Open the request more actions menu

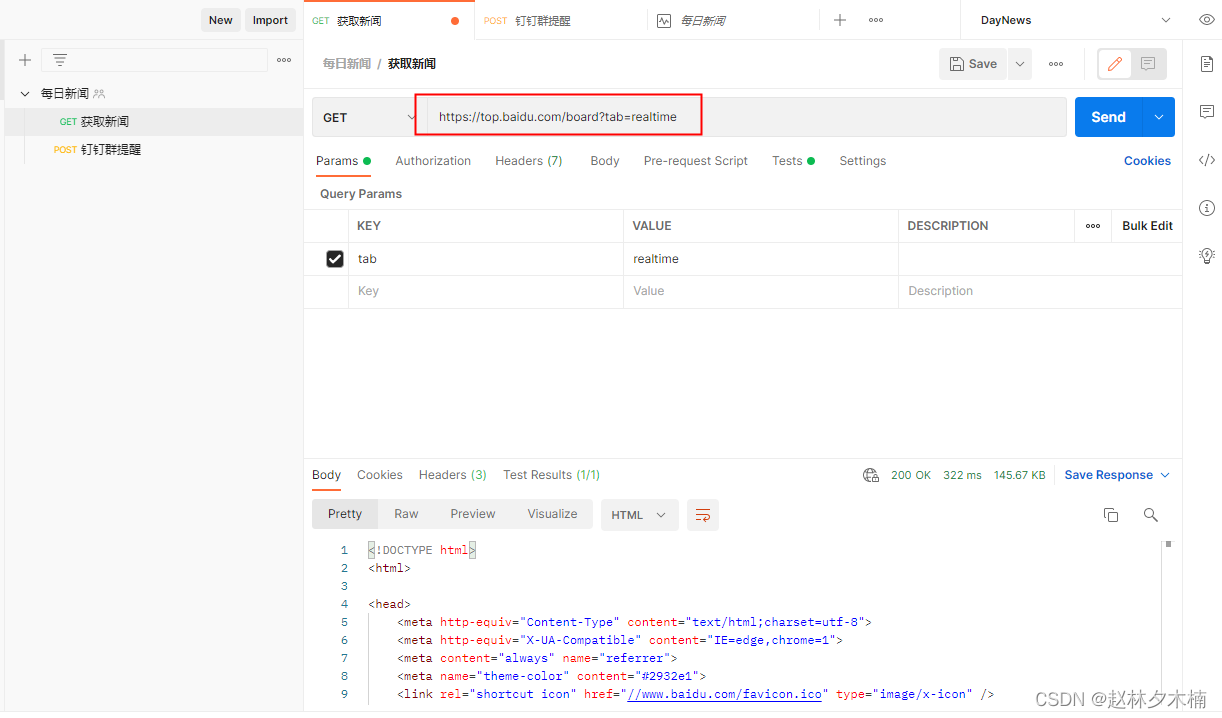click(x=1056, y=64)
